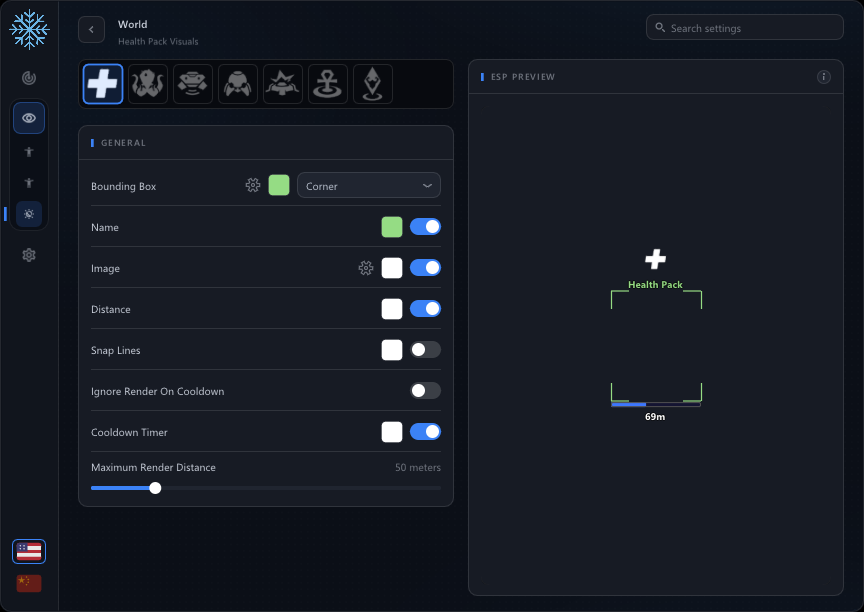Select the Health Pack plus-sign tab
This screenshot has width=864, height=612.
[x=103, y=84]
